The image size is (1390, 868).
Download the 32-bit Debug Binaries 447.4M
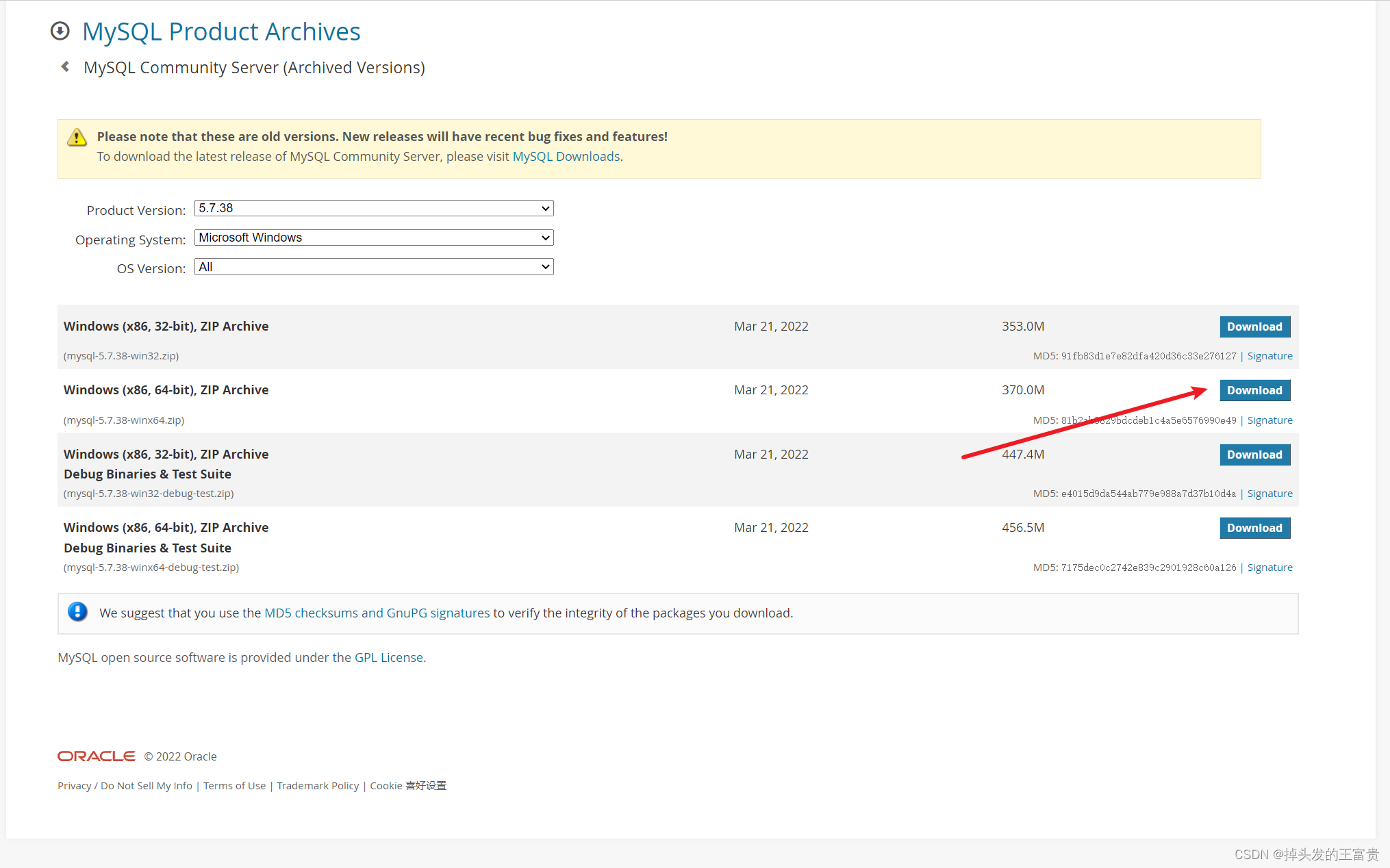pos(1254,455)
